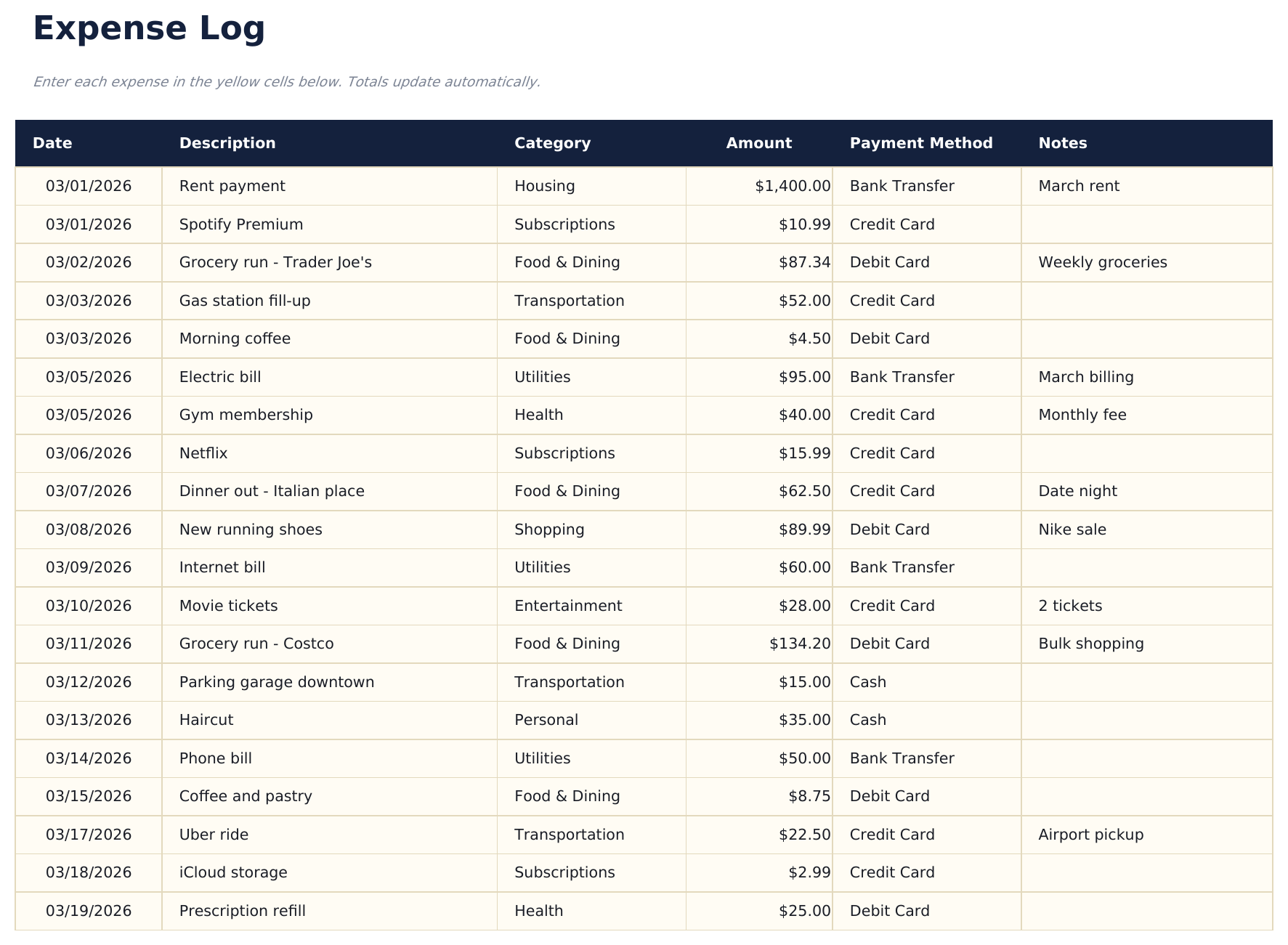Click the Notes column header

pyautogui.click(x=1062, y=143)
